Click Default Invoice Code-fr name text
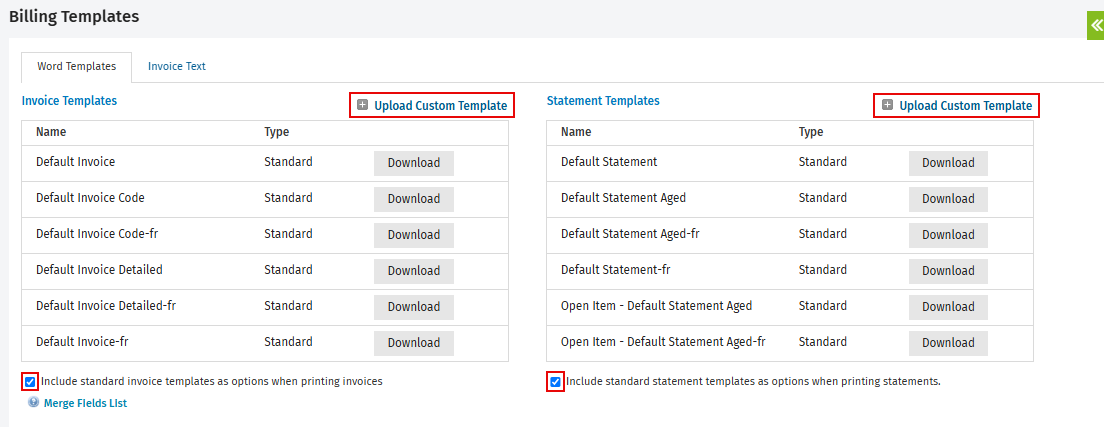The image size is (1104, 427). click(97, 234)
